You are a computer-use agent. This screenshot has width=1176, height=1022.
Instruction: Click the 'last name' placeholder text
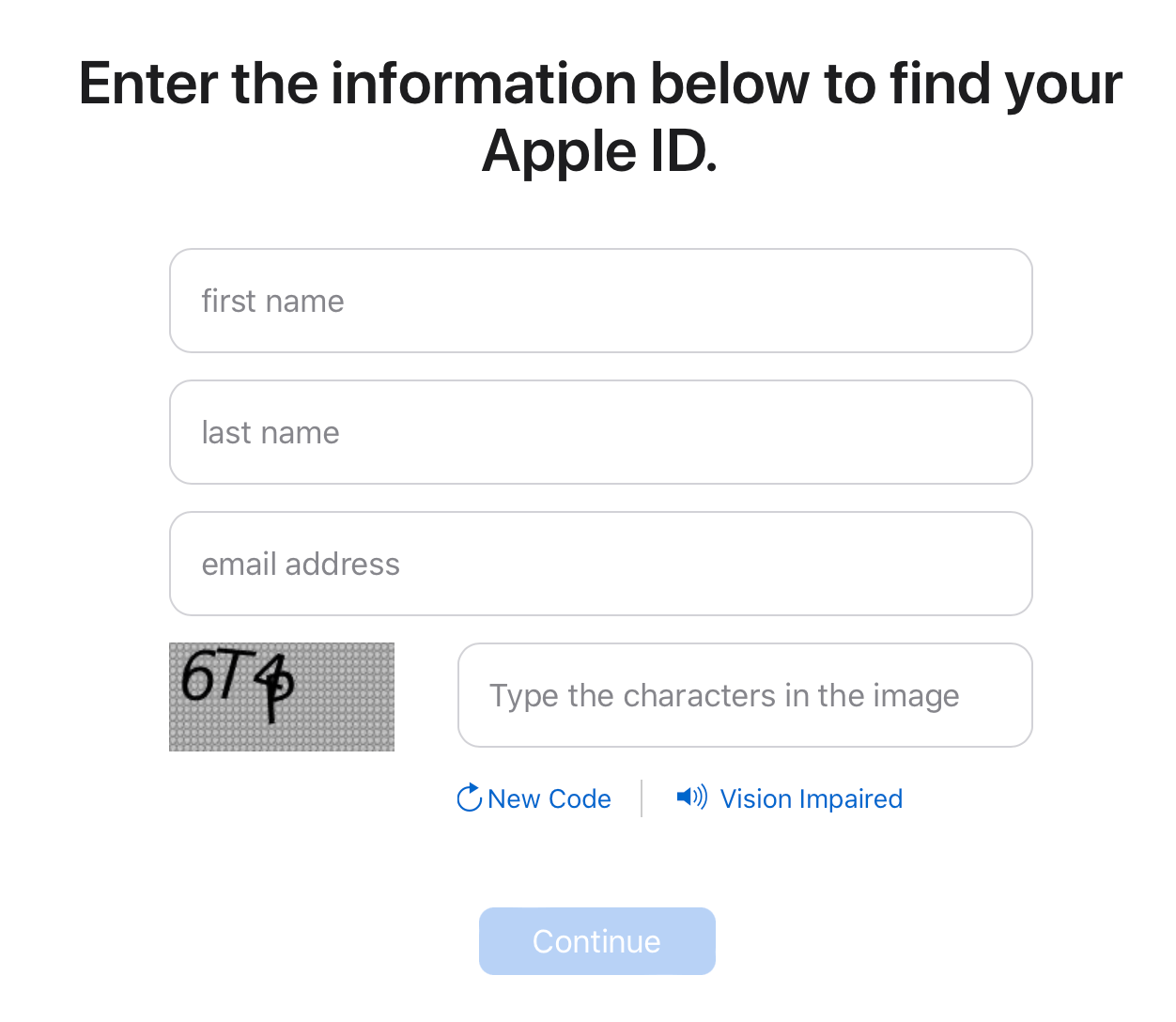click(271, 432)
